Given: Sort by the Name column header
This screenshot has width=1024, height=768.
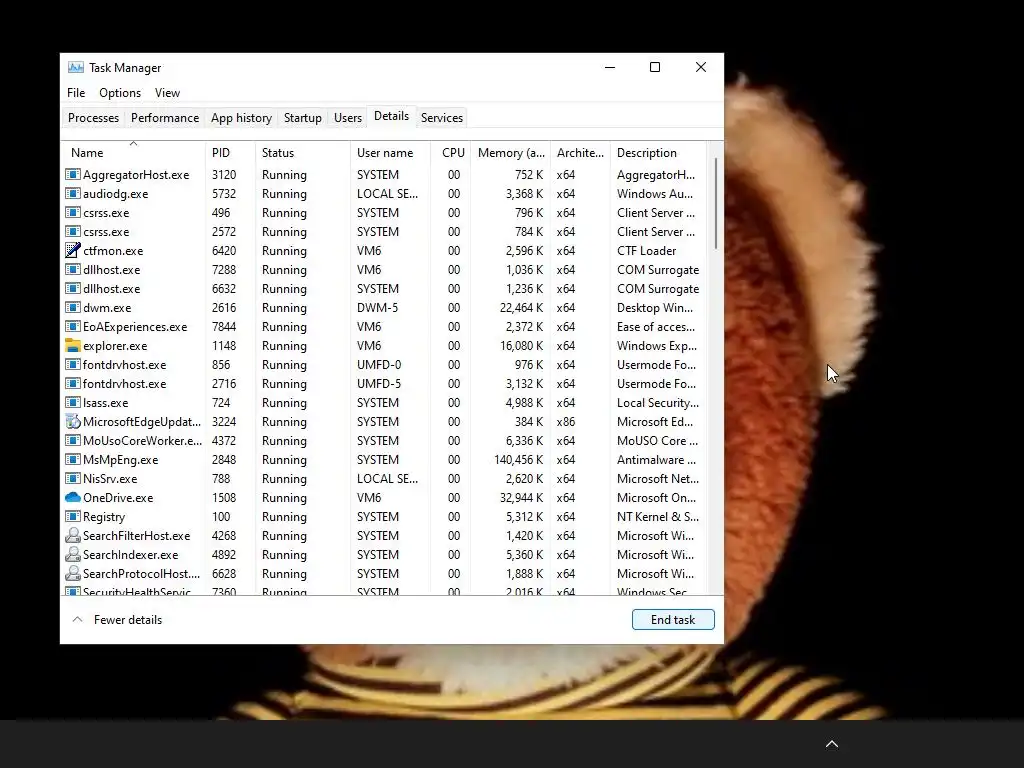Looking at the screenshot, I should [133, 152].
